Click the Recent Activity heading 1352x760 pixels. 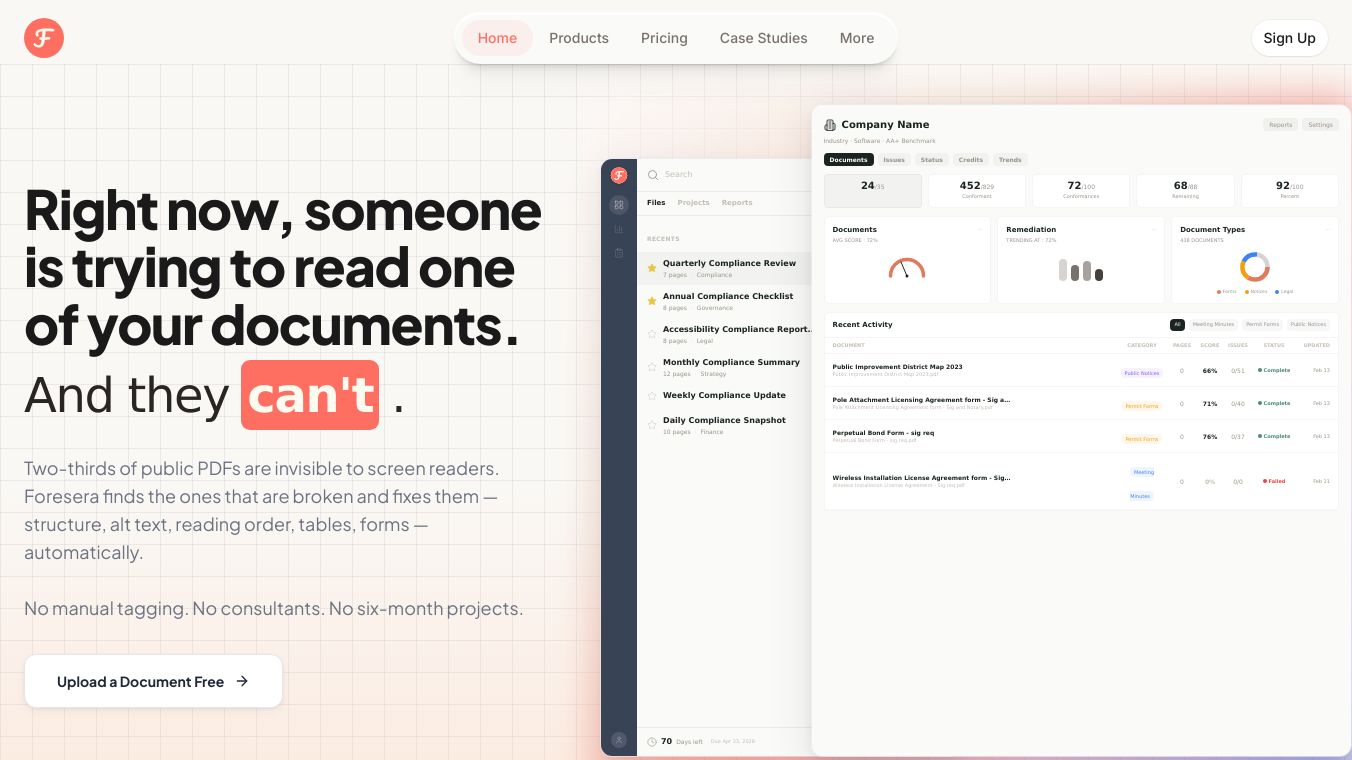(x=862, y=325)
